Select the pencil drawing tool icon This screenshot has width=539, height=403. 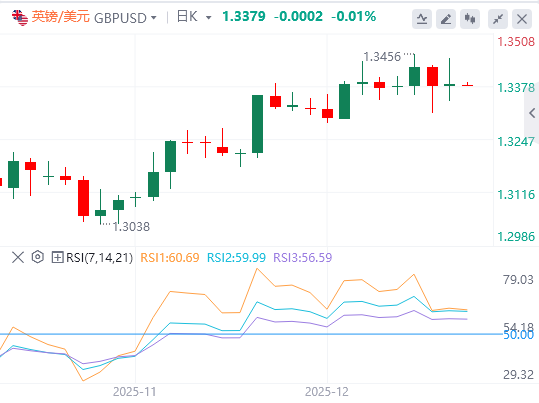(446, 19)
